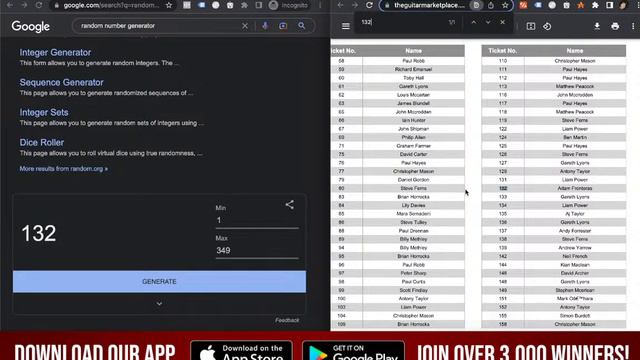Click the theguitarmarketplace address bar
Image resolution: width=640 pixels, height=360 pixels.
tap(429, 5)
